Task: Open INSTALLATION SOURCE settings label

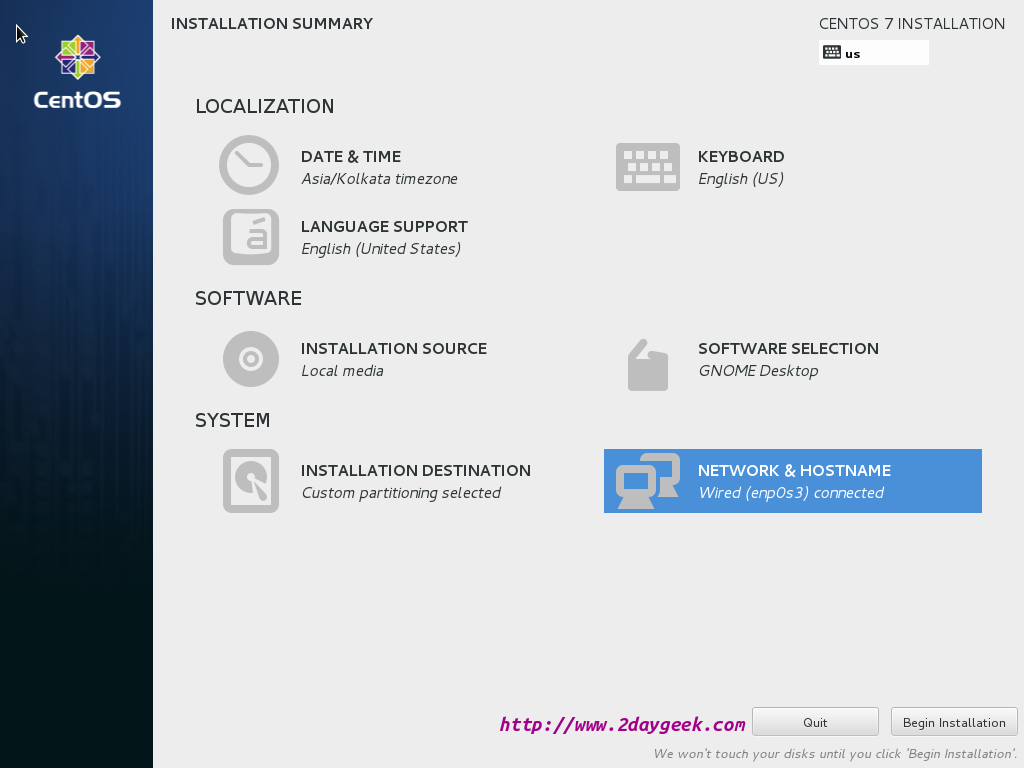Action: (394, 349)
